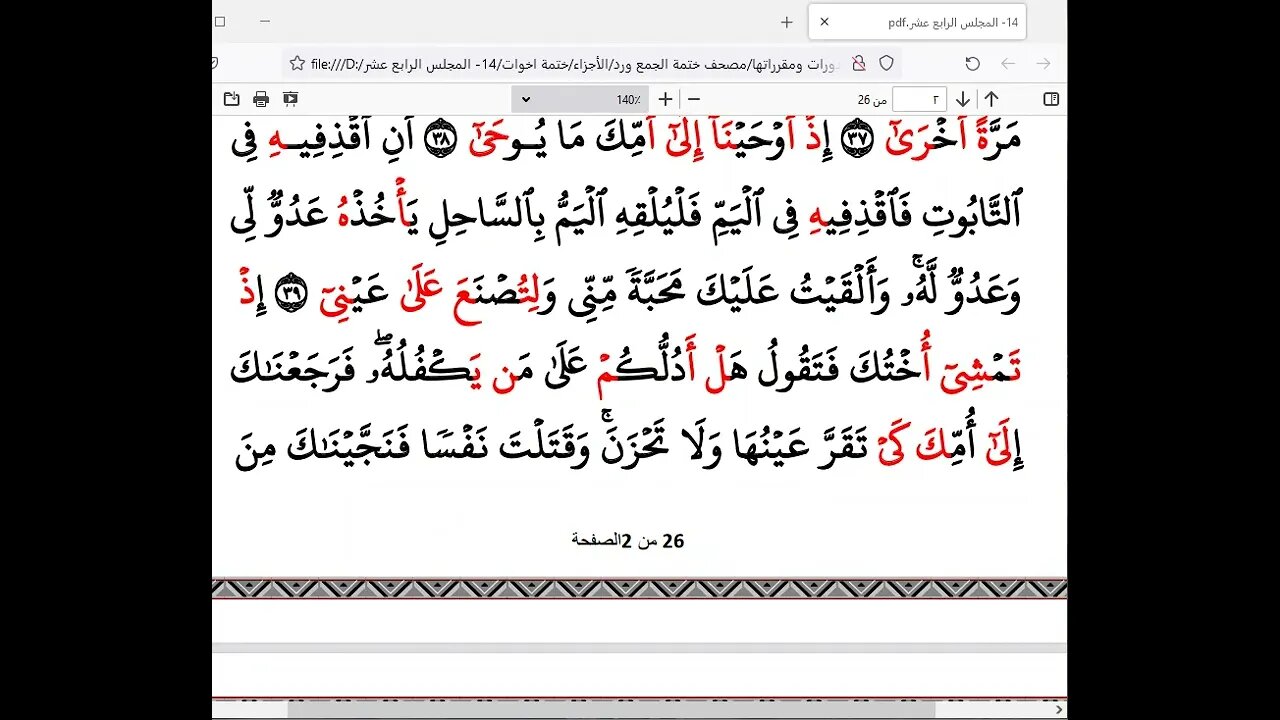Click the 'من 26' page count label

pos(872,99)
